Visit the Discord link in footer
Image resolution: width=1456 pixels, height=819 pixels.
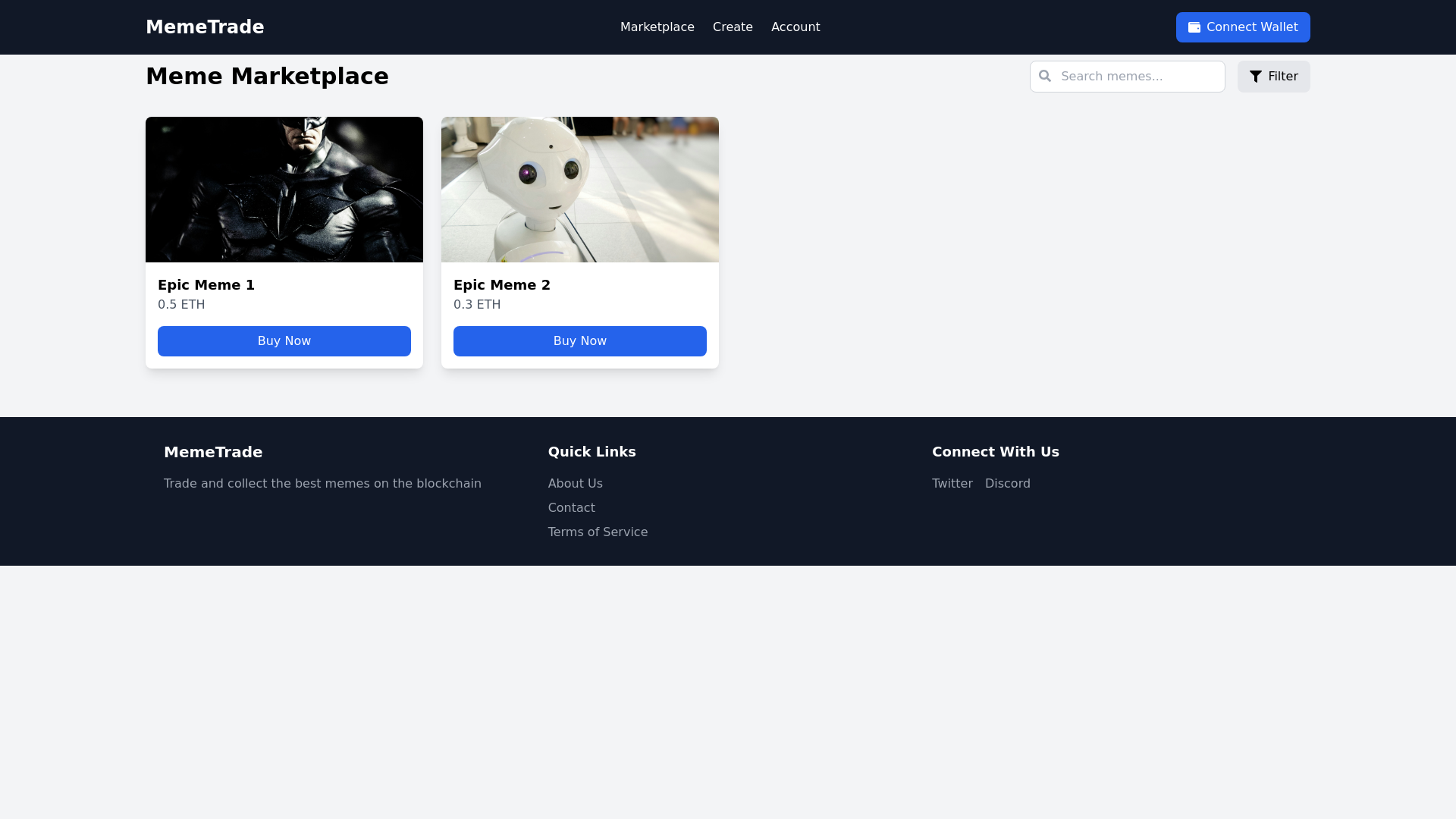(x=1008, y=484)
